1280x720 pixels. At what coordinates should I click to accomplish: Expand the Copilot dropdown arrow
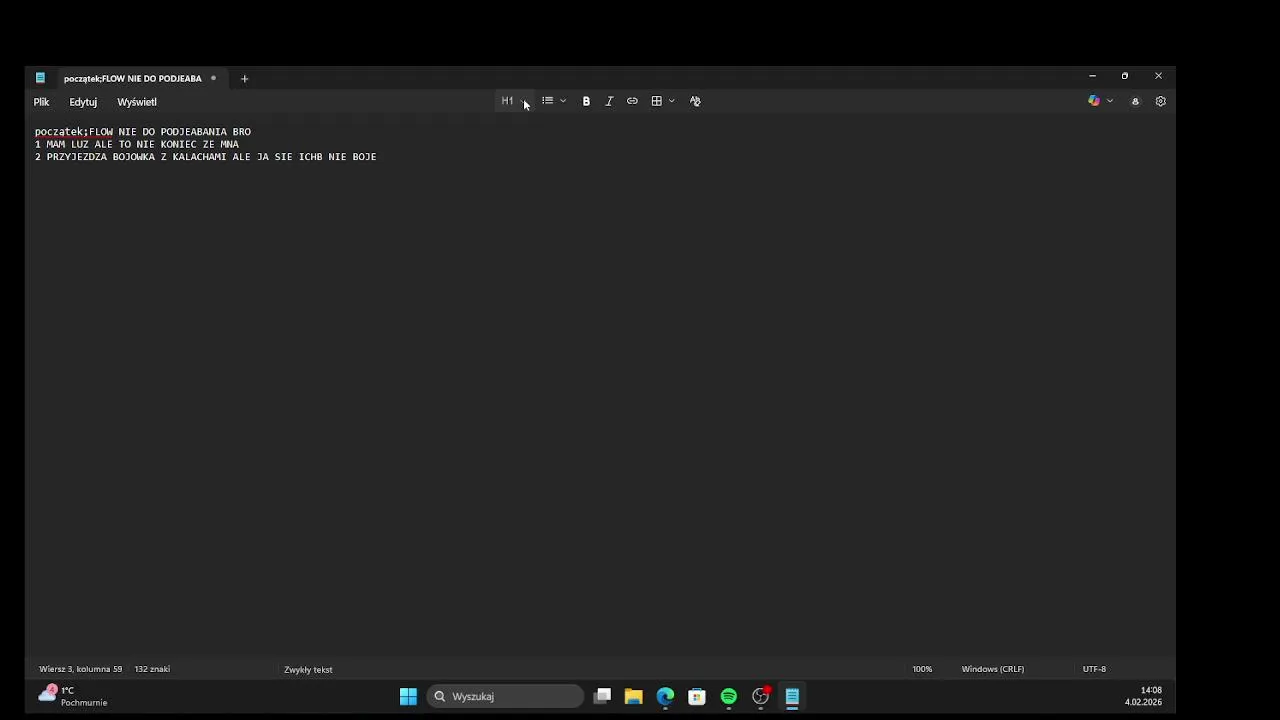(x=1110, y=101)
